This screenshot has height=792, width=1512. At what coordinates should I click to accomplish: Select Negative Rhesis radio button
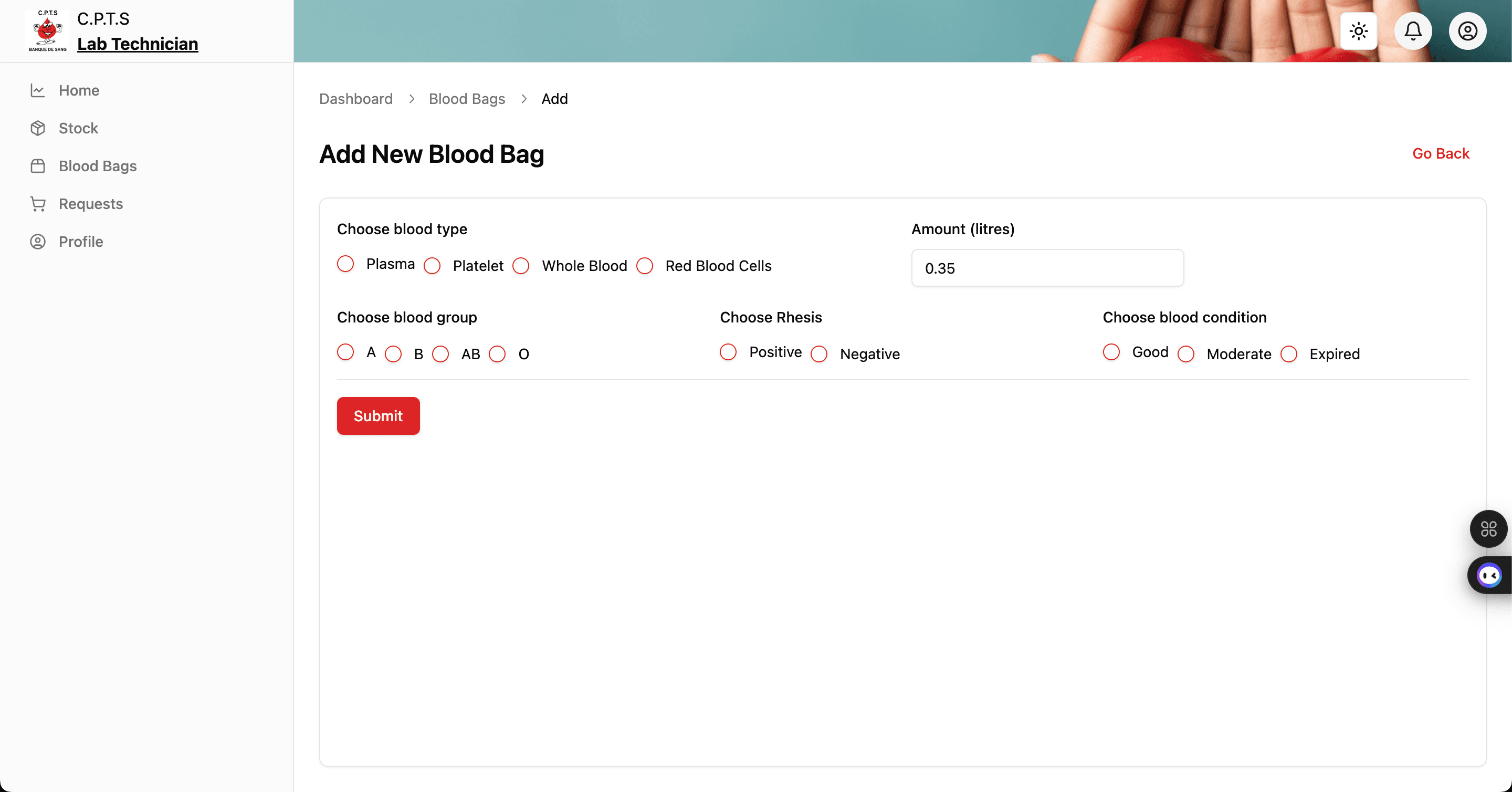[x=819, y=354]
